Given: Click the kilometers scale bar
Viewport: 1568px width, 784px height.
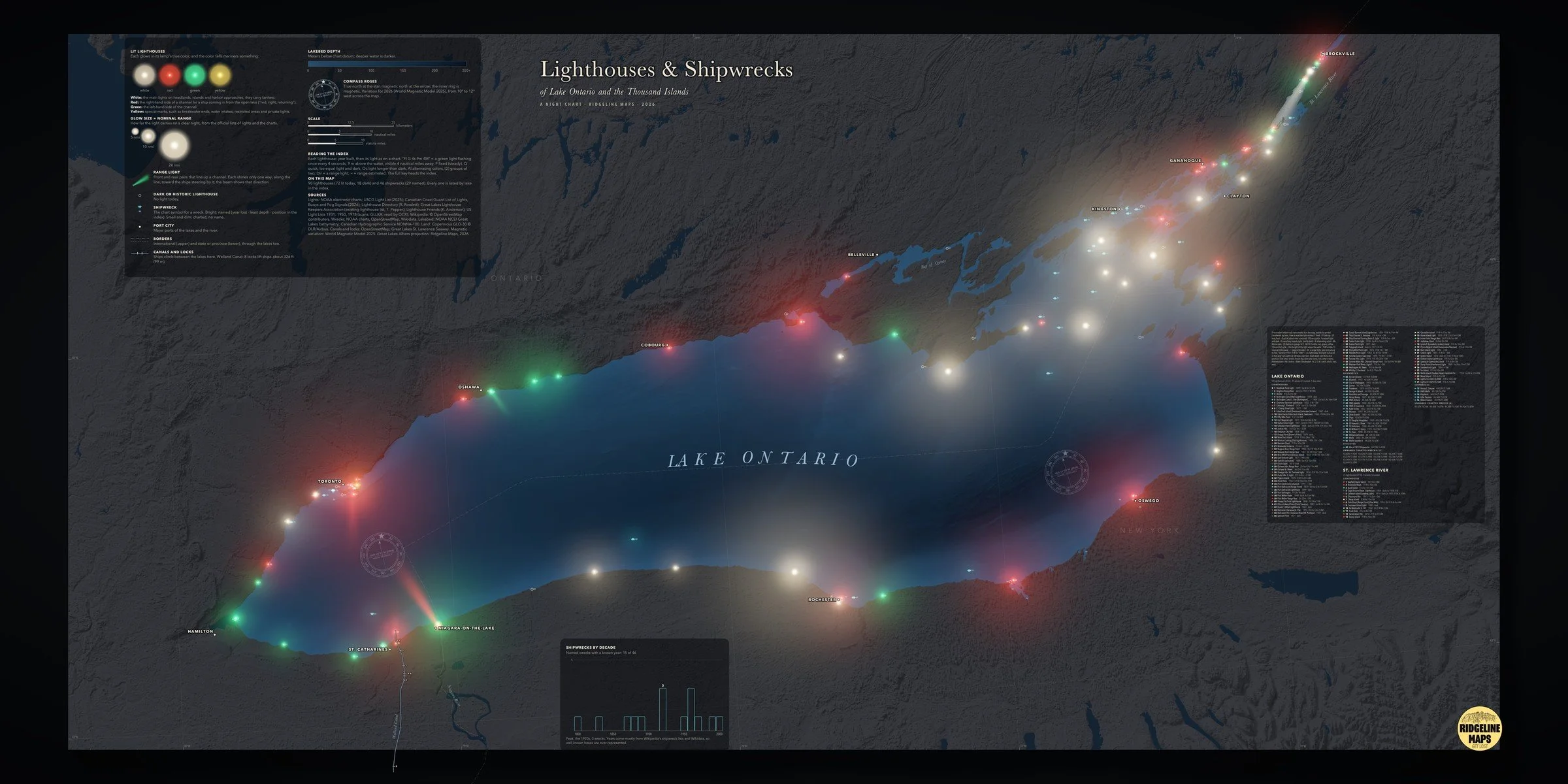Looking at the screenshot, I should 350,124.
